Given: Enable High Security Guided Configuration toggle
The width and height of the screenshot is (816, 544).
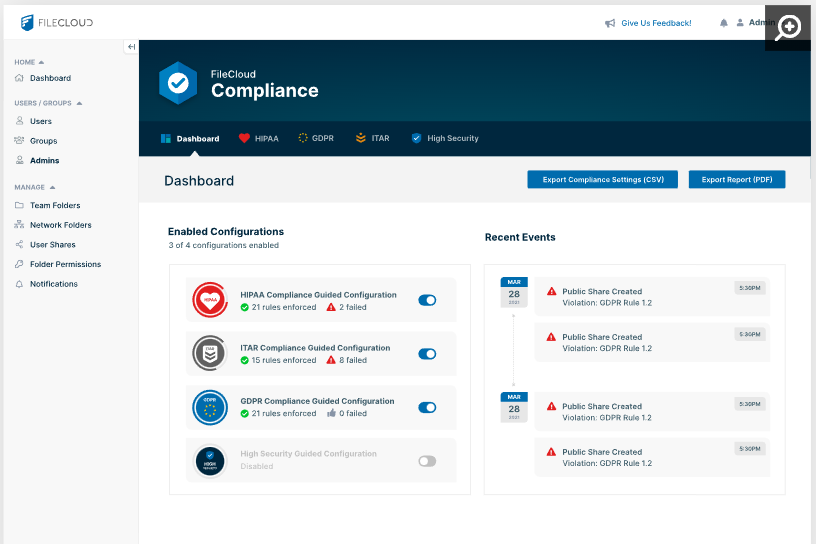Looking at the screenshot, I should tap(427, 461).
